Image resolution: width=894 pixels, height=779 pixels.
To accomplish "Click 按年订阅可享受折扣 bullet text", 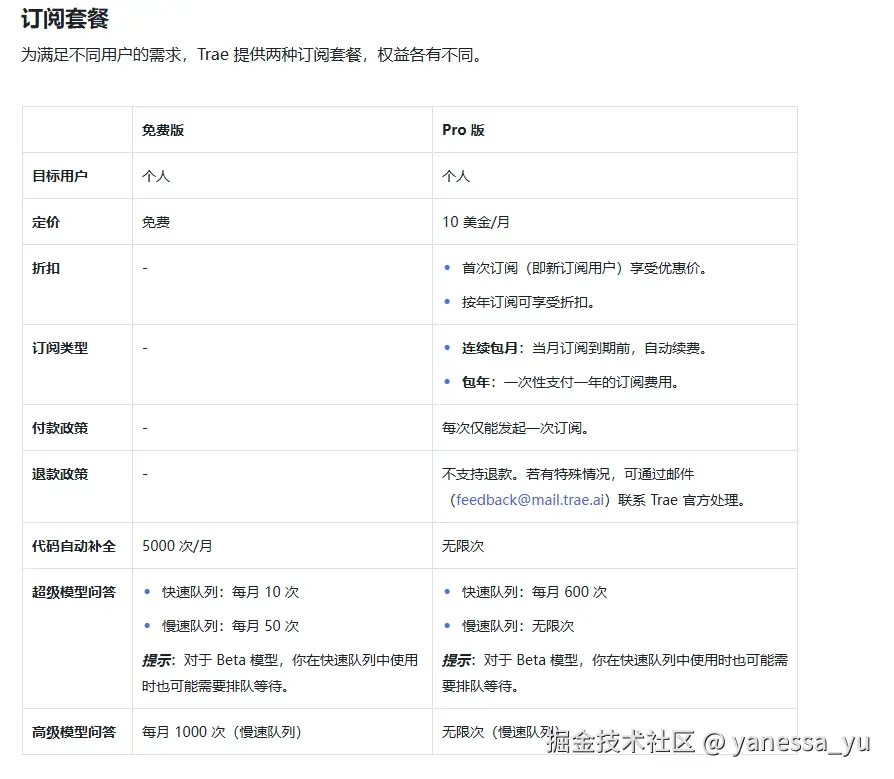I will pos(529,302).
